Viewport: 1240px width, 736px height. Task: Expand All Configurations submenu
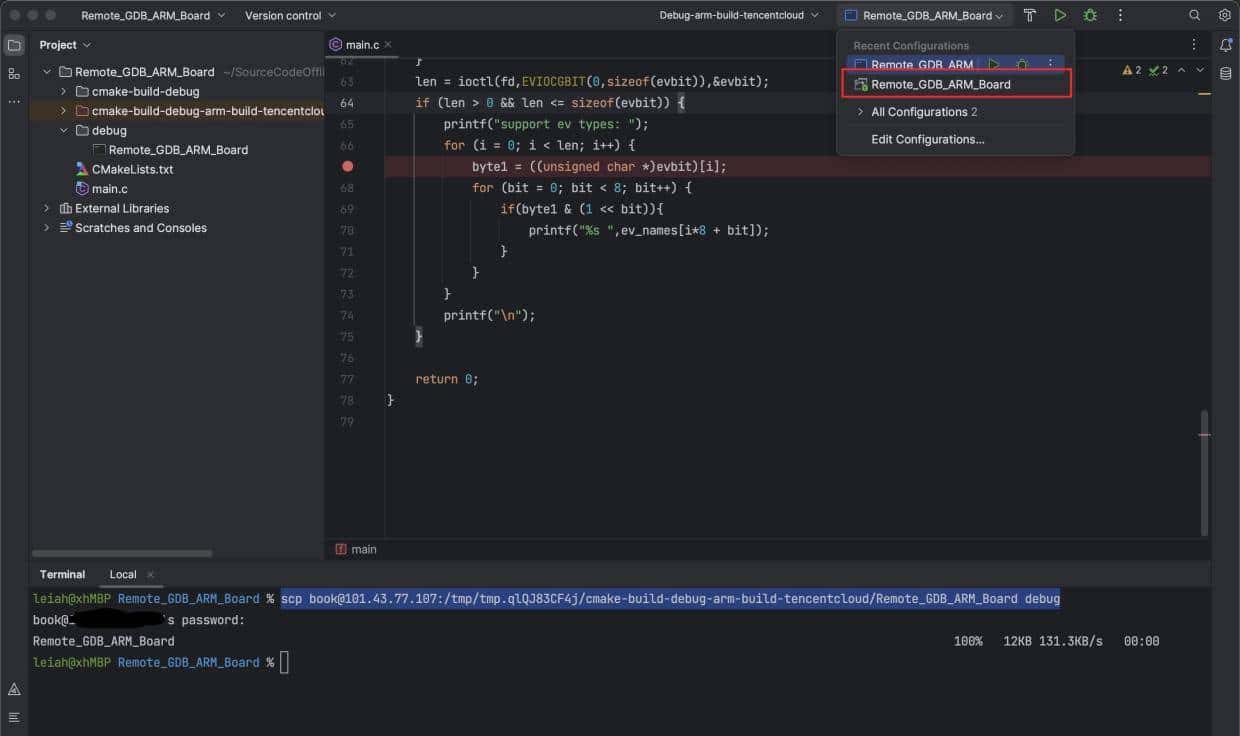point(860,112)
